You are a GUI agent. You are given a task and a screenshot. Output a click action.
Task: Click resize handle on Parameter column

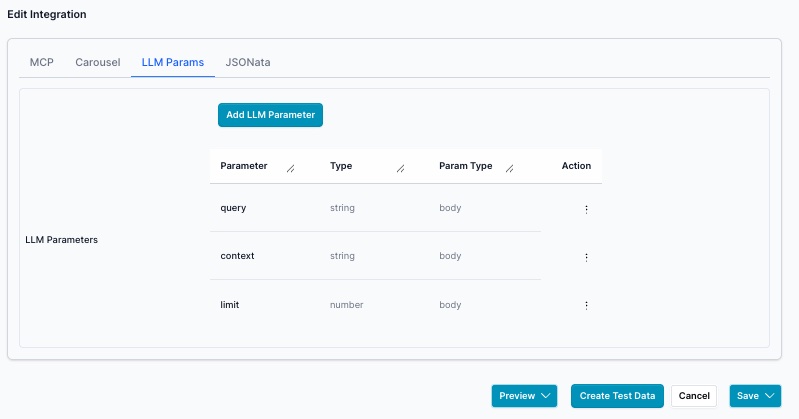point(291,169)
